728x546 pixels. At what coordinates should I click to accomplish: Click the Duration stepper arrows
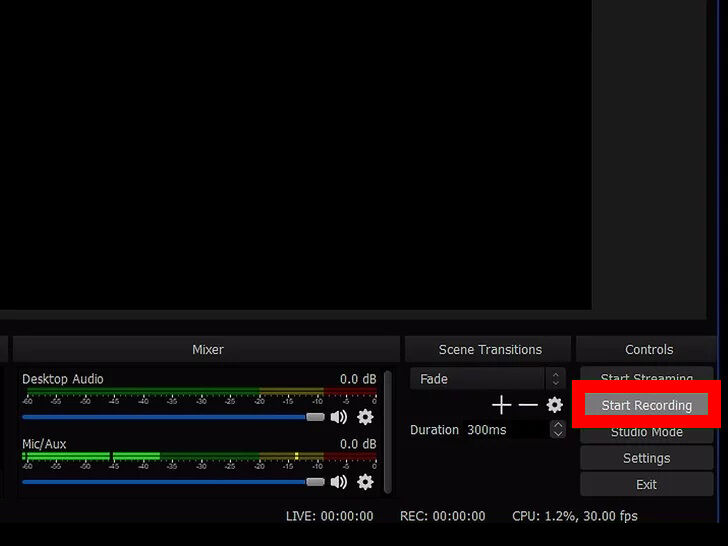pyautogui.click(x=557, y=429)
